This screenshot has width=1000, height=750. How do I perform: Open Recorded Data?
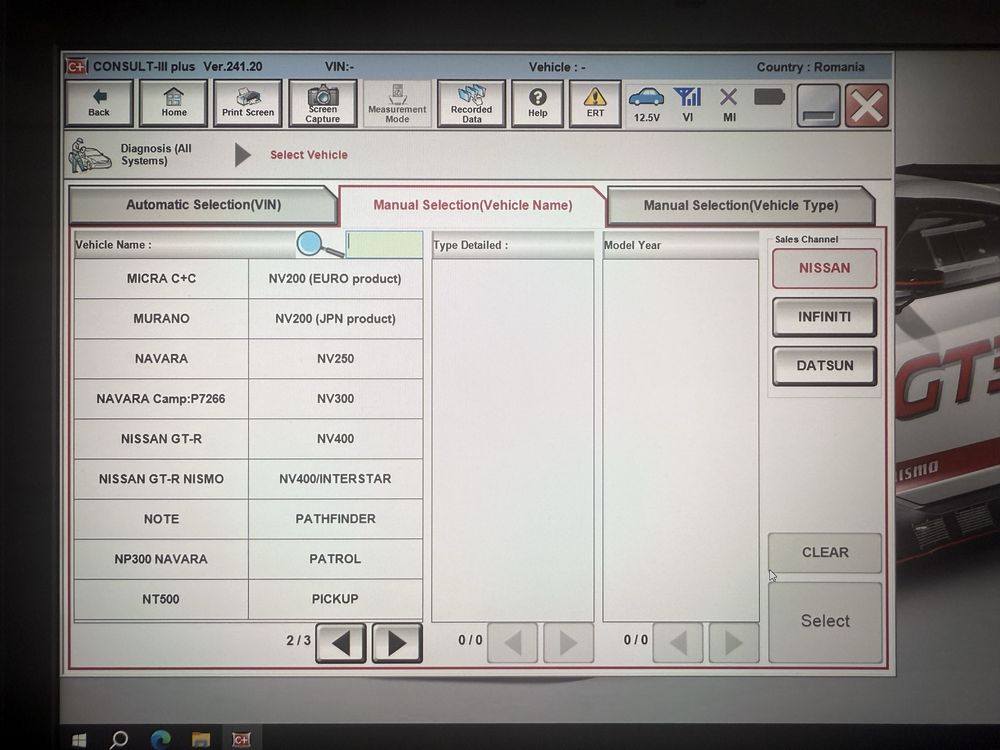coord(471,103)
